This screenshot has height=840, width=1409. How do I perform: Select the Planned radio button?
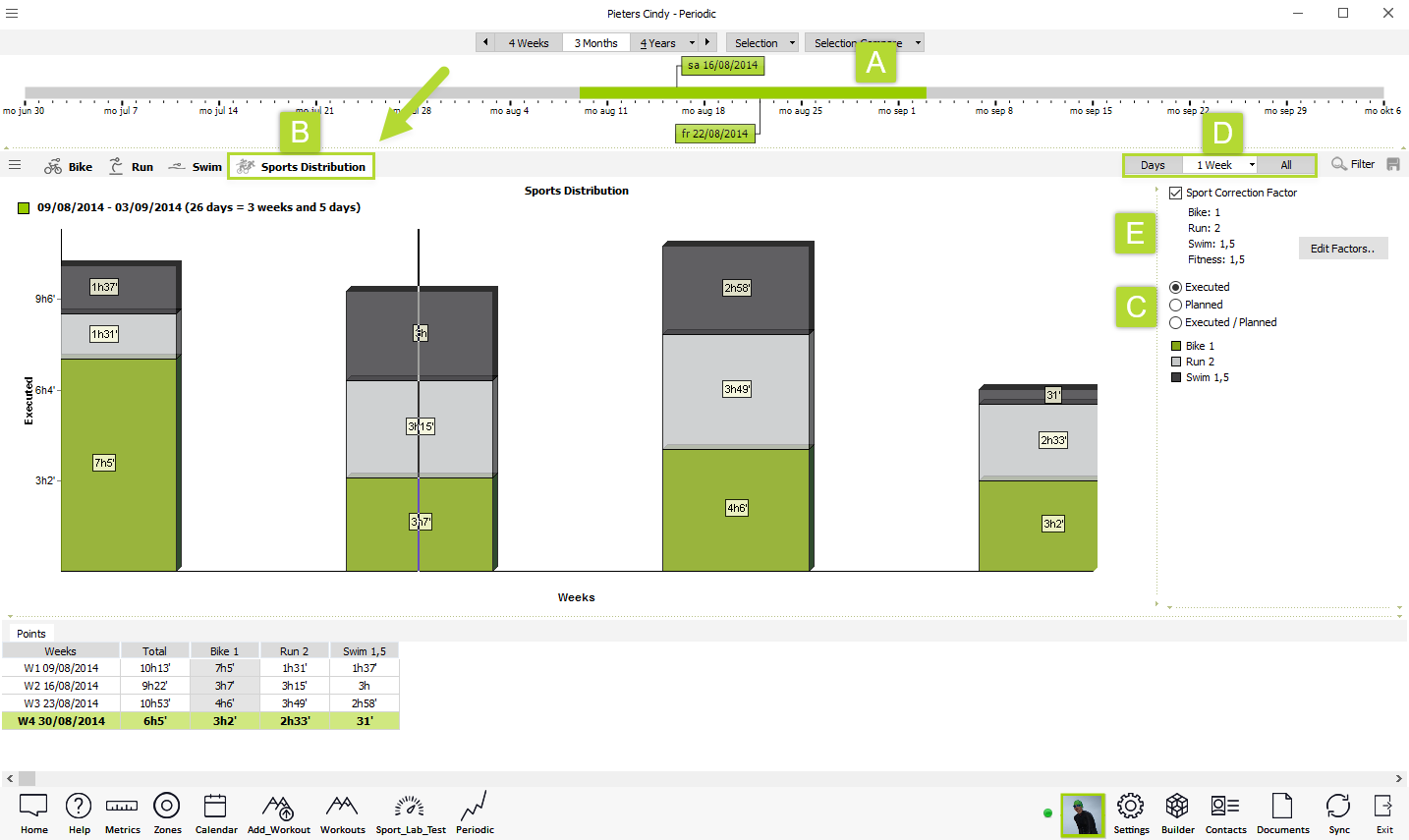tap(1176, 306)
